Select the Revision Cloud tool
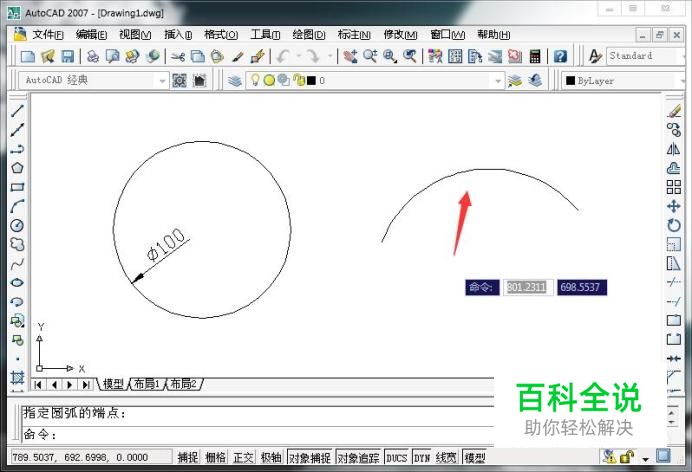This screenshot has width=692, height=472. pyautogui.click(x=17, y=244)
